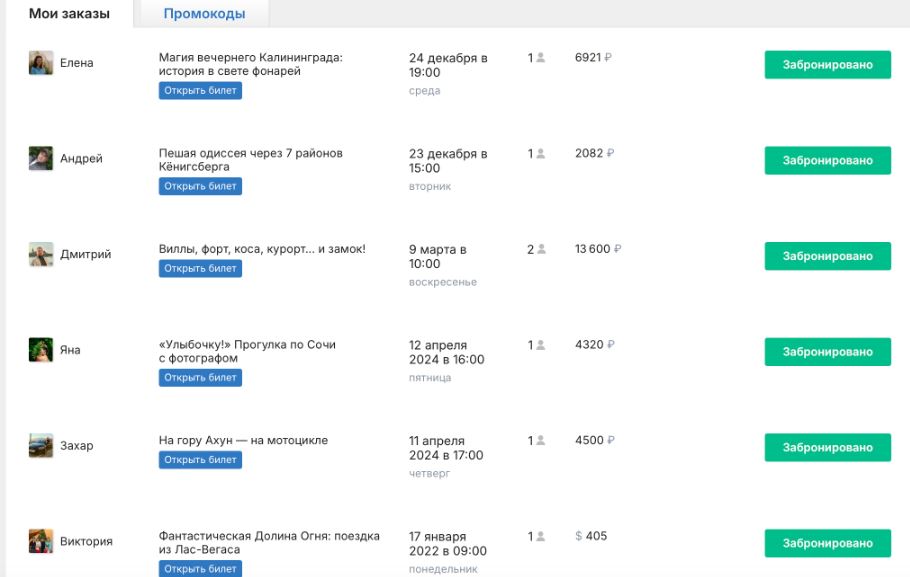
Task: Click Andrey's avatar photo
Action: tap(41, 159)
